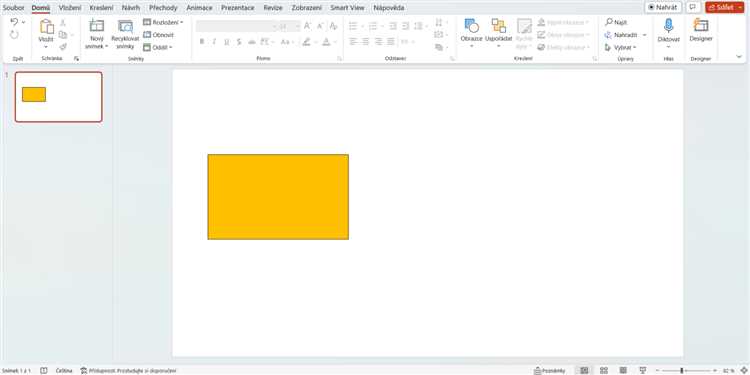Click the zoom percentage value
Viewport: 750px width, 375px height.
pyautogui.click(x=728, y=371)
